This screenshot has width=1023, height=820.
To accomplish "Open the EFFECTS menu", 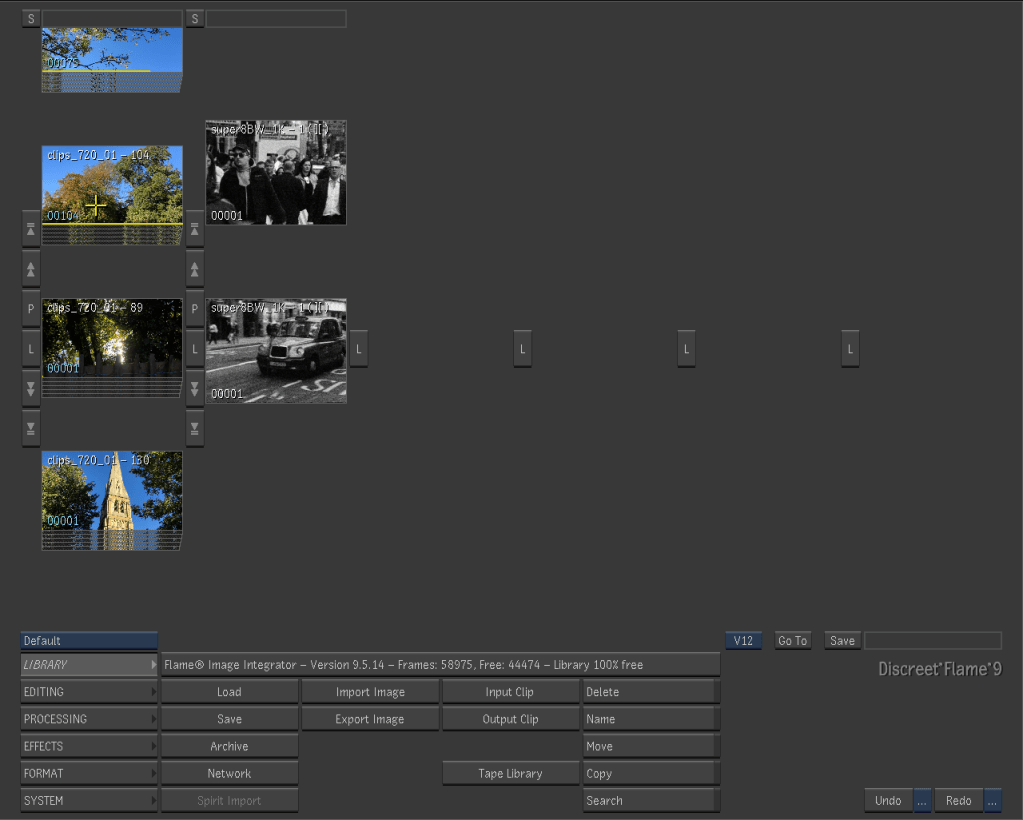I will [89, 746].
